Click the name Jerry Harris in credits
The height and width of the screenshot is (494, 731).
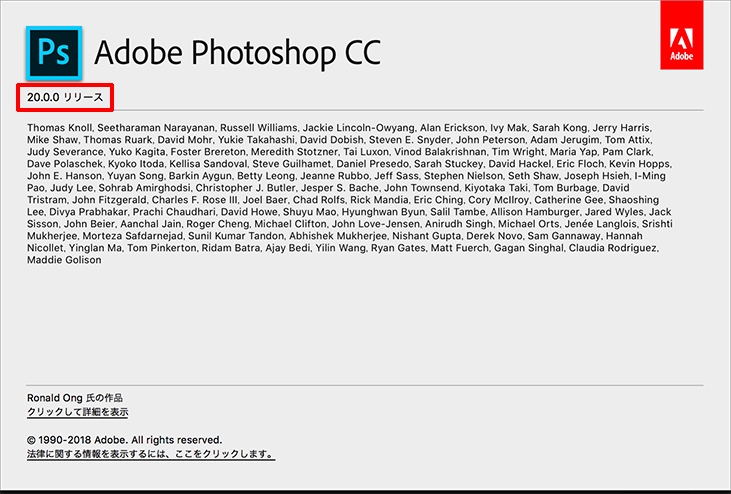pyautogui.click(x=621, y=128)
